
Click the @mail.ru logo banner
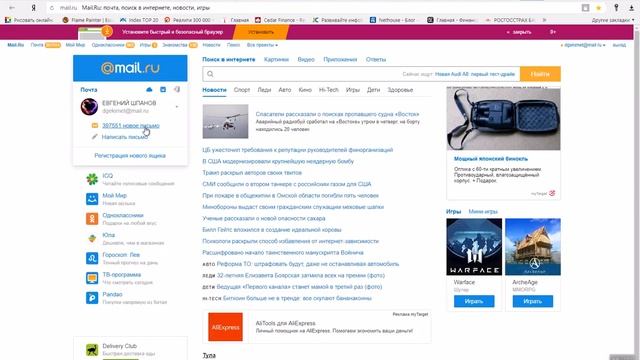(130, 68)
